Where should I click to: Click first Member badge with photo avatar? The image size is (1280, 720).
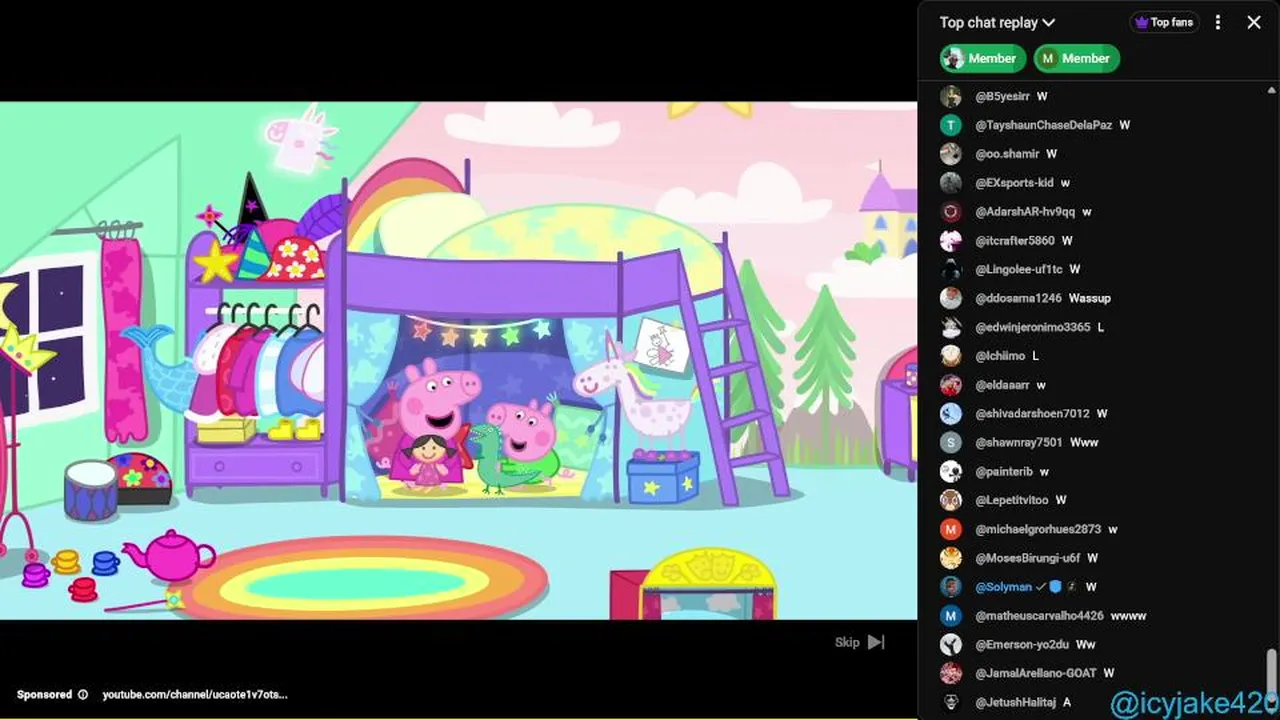point(982,58)
